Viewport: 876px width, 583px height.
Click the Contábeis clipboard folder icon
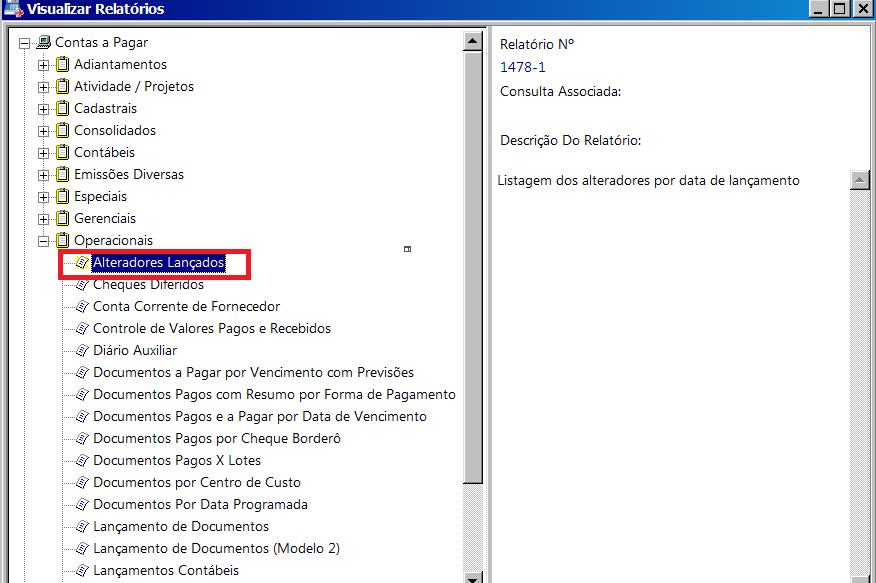pyautogui.click(x=63, y=152)
